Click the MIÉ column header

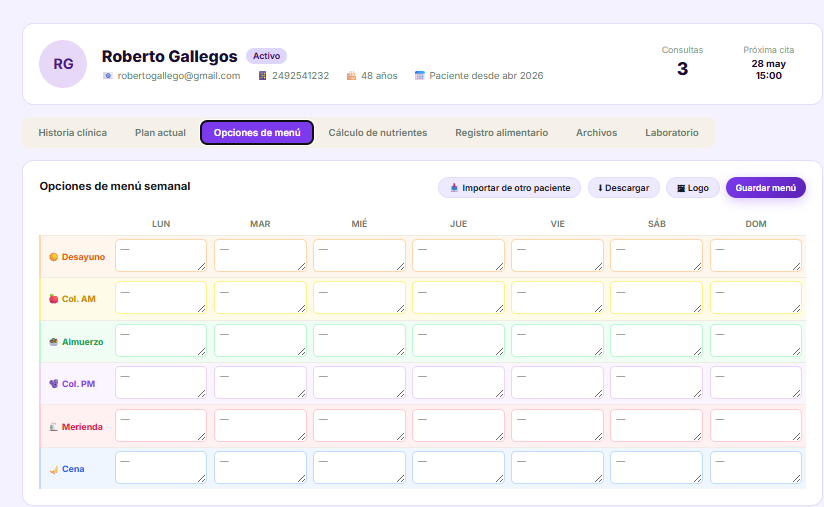pyautogui.click(x=359, y=224)
